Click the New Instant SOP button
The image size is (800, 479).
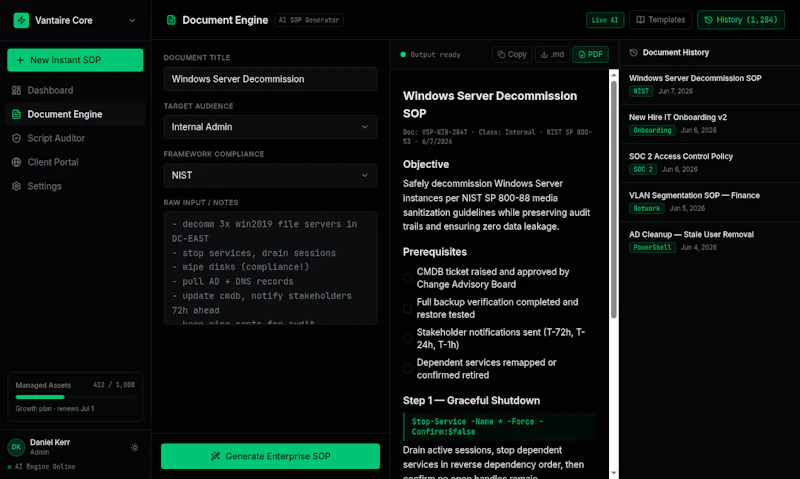click(75, 60)
